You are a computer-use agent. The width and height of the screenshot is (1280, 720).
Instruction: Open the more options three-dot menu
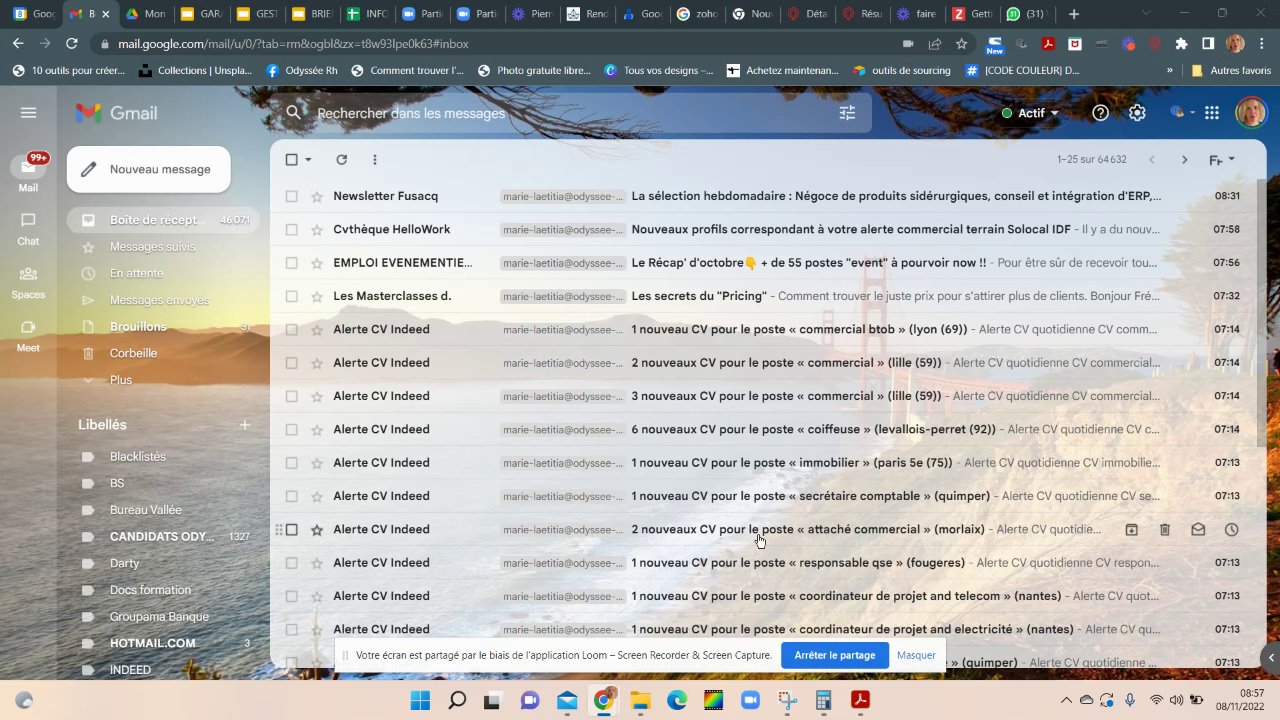pos(375,160)
